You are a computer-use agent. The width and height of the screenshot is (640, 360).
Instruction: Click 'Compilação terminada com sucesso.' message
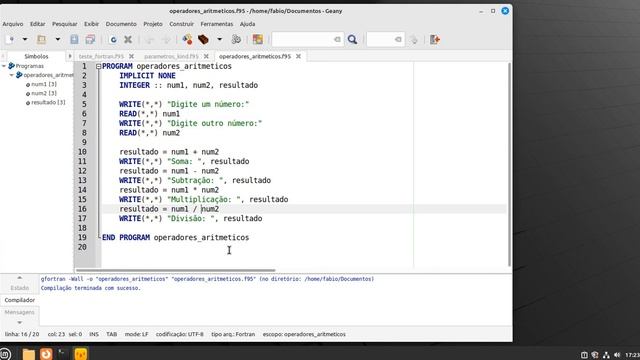pyautogui.click(x=91, y=288)
